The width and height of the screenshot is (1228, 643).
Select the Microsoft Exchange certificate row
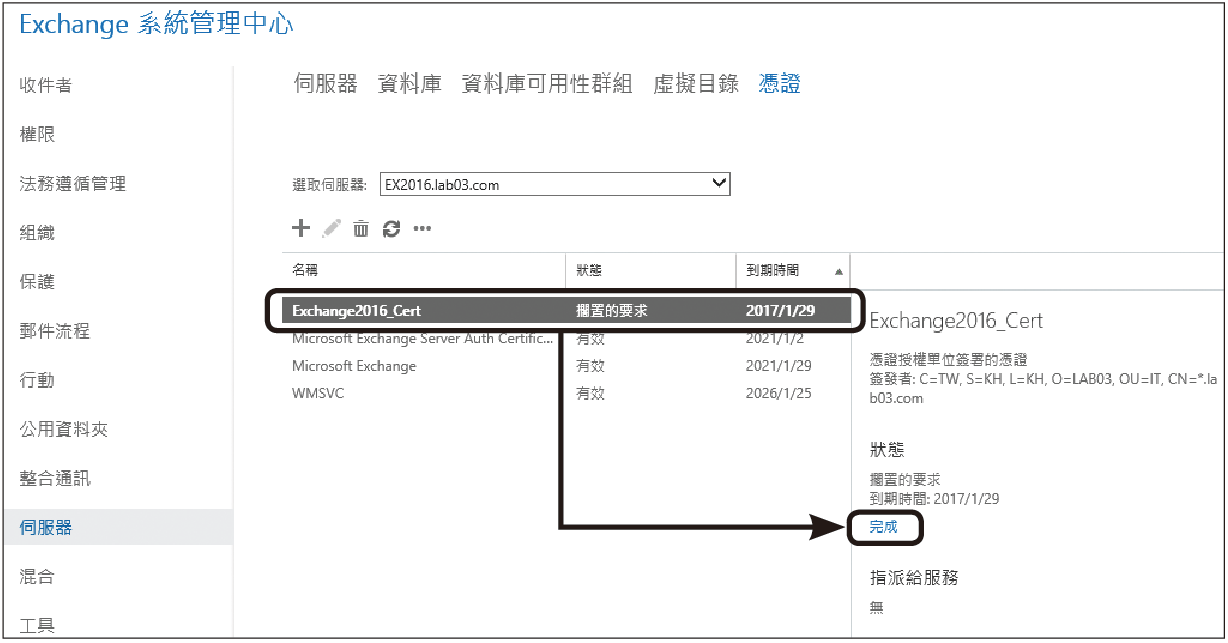pos(566,366)
